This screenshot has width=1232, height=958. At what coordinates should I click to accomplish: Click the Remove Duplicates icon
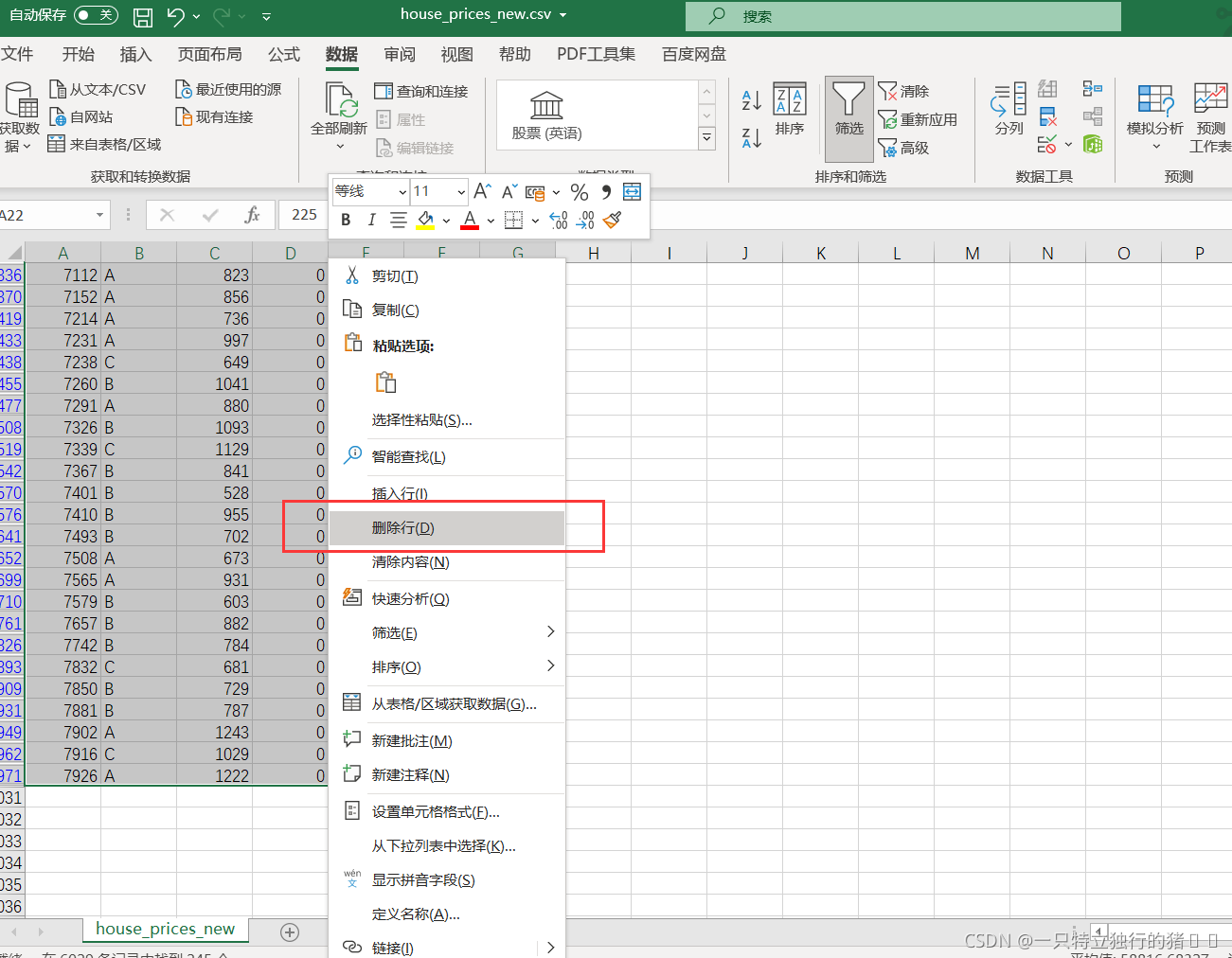1047,116
